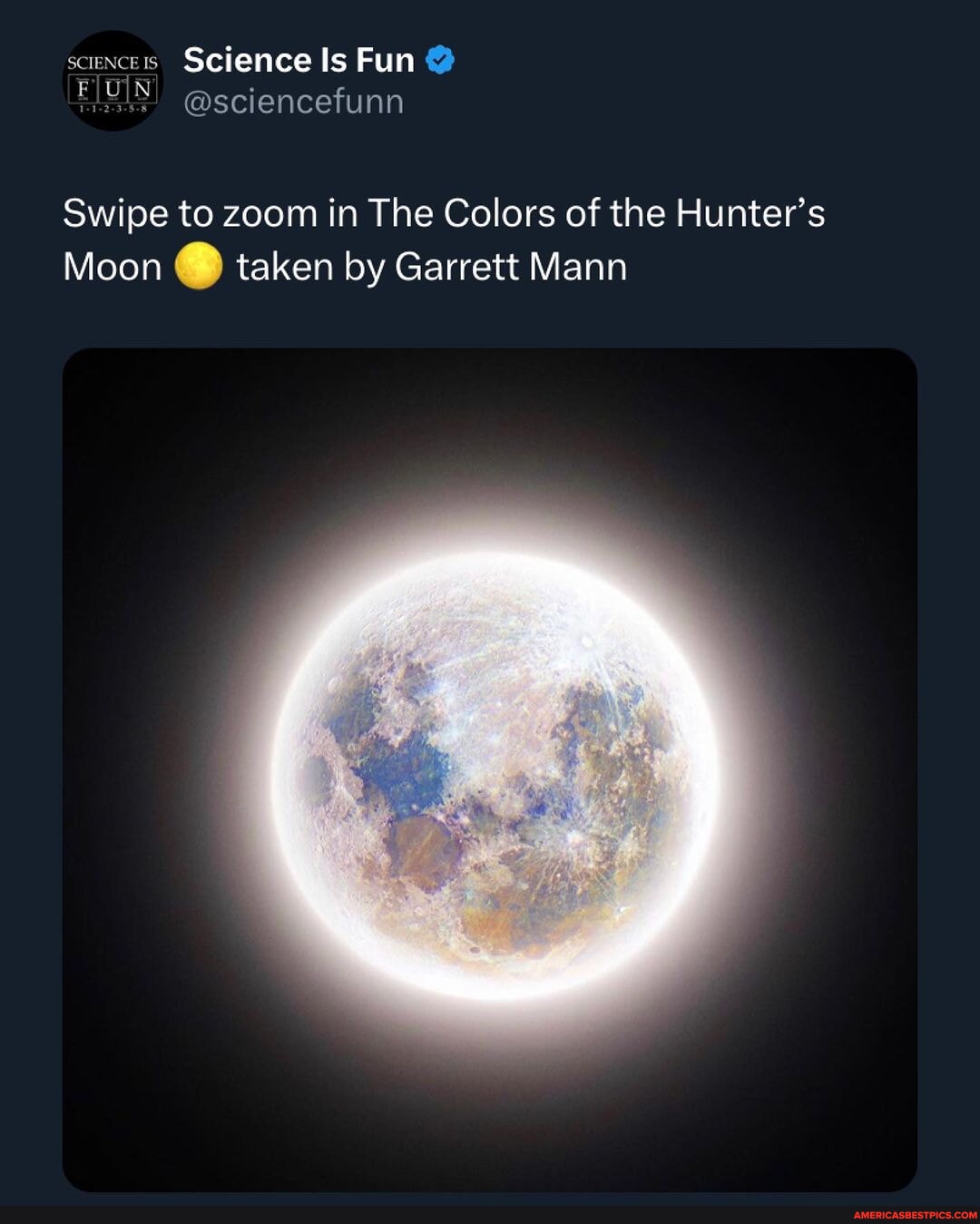Screen dimensions: 980x1224
Task: Click the "SCIENCE IS" text in the avatar
Action: click(113, 63)
